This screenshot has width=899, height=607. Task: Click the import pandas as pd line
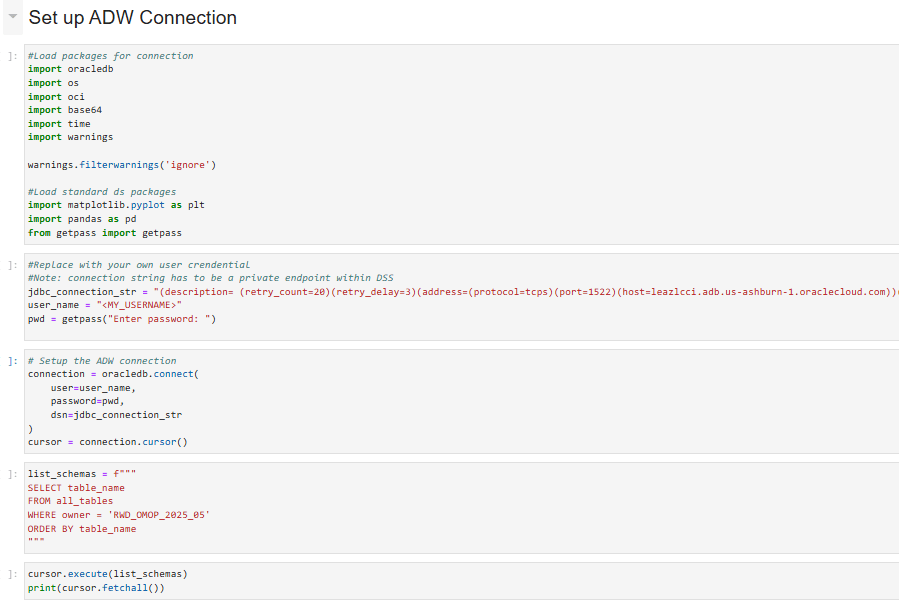coord(82,218)
